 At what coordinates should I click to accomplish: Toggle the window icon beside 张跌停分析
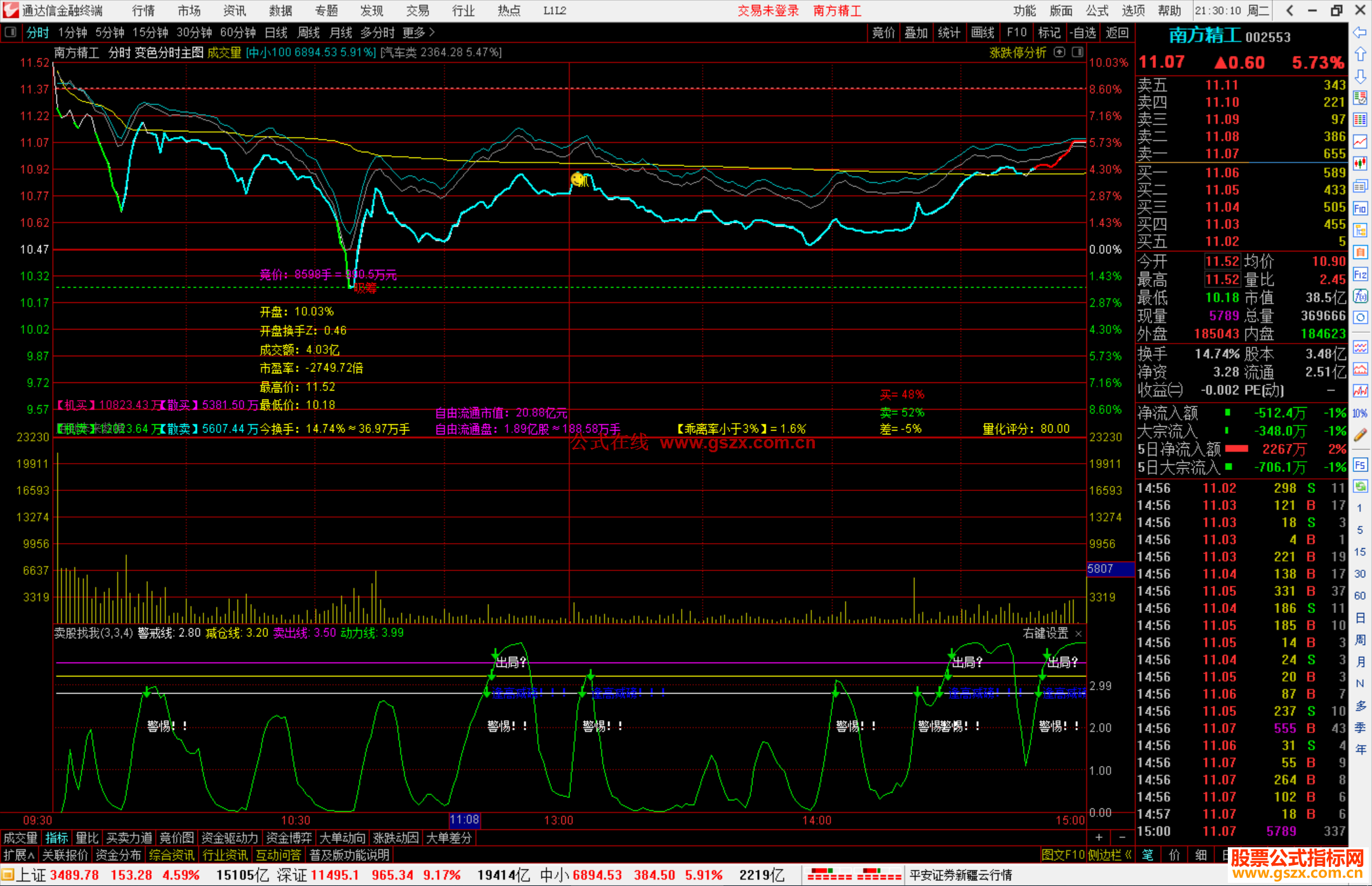coord(1078,52)
